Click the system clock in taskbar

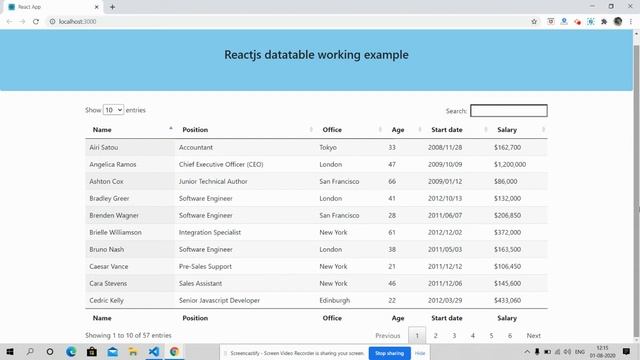pos(602,352)
